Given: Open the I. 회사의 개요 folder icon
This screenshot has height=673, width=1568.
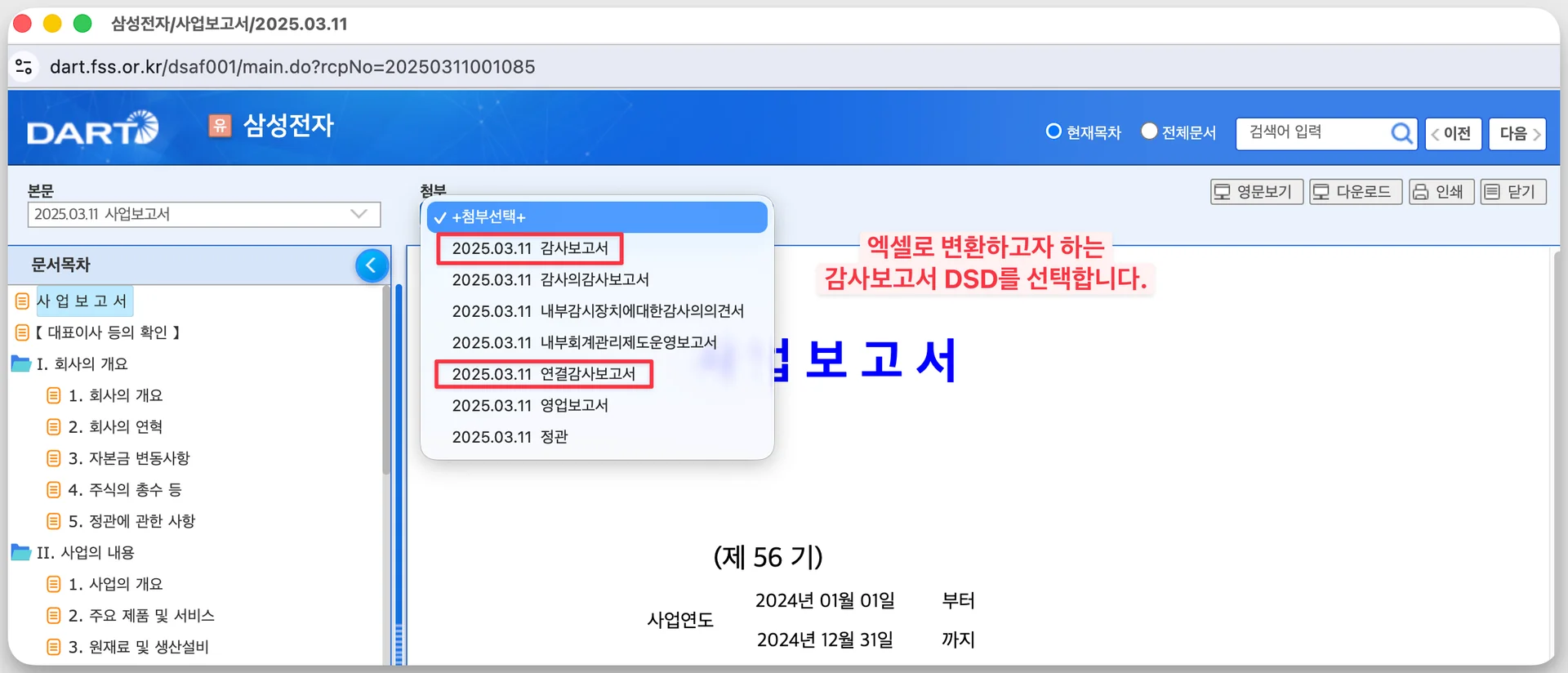Looking at the screenshot, I should tap(21, 363).
